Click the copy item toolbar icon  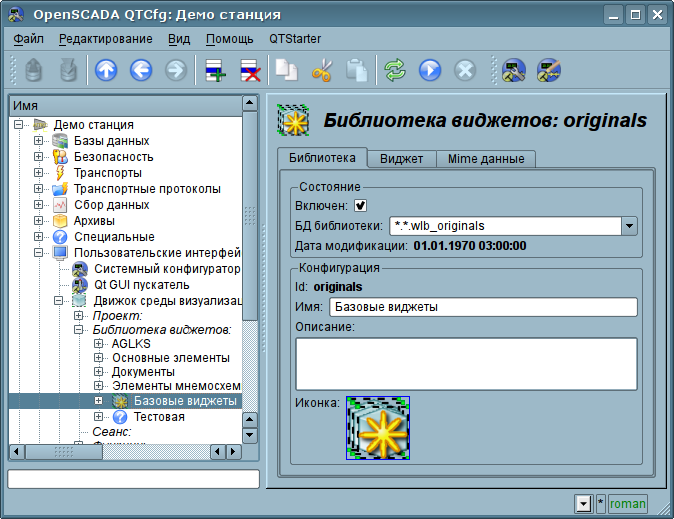(287, 70)
